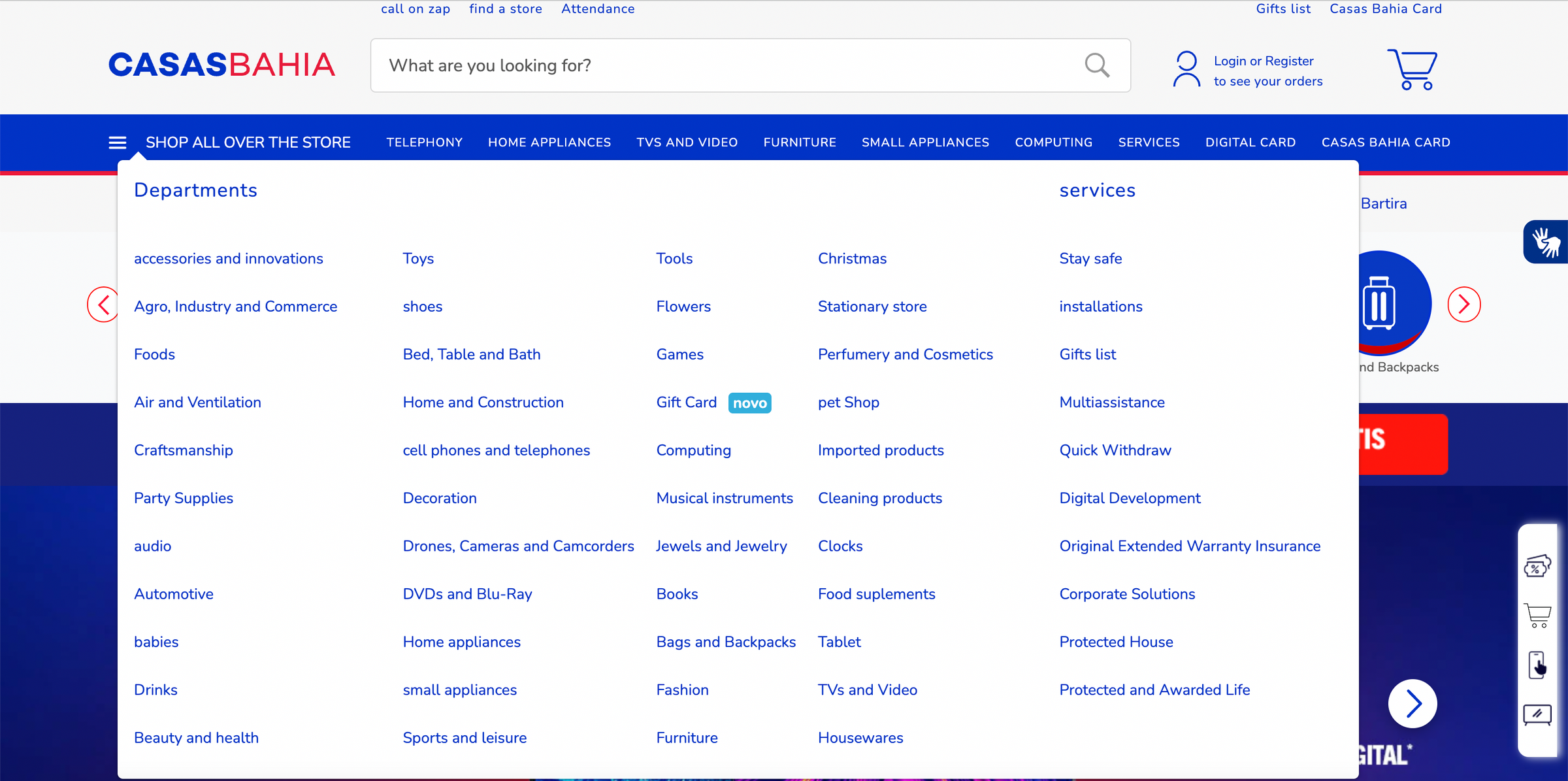Select Jewels and Jewelry department
This screenshot has height=781, width=1568.
pos(722,546)
